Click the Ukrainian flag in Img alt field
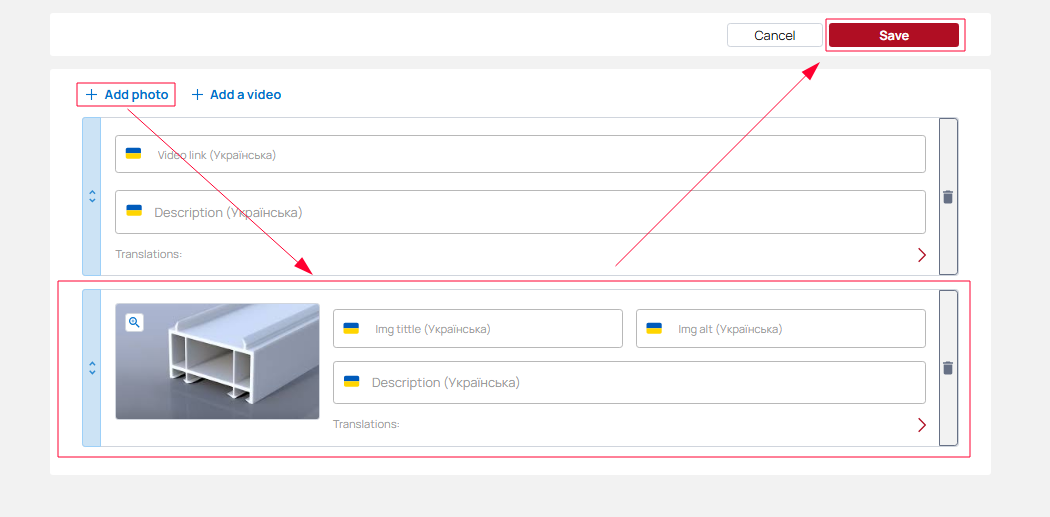 tap(654, 328)
